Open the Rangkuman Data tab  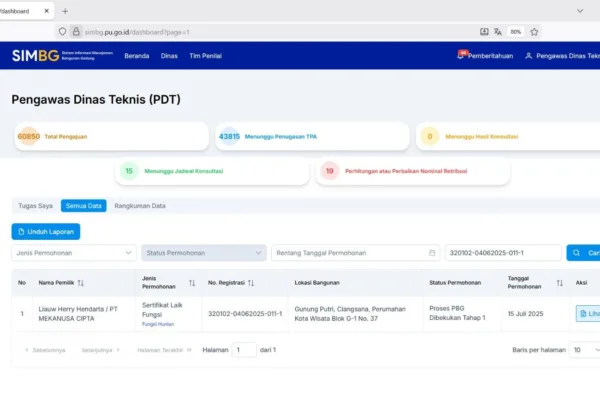(x=140, y=205)
